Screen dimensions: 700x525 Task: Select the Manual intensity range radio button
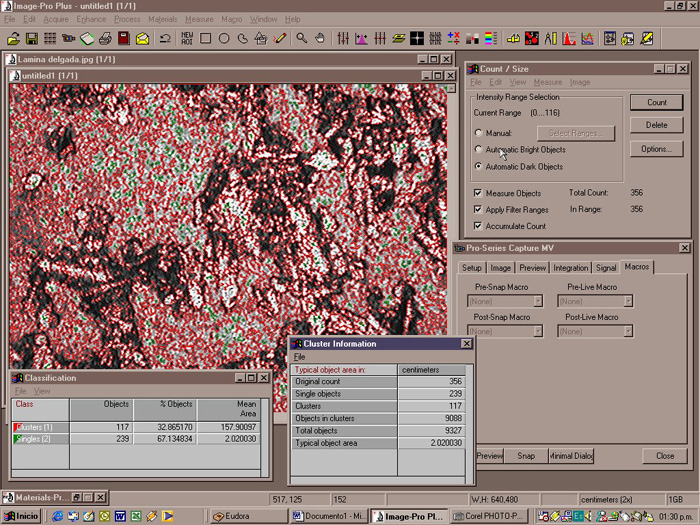pos(479,133)
